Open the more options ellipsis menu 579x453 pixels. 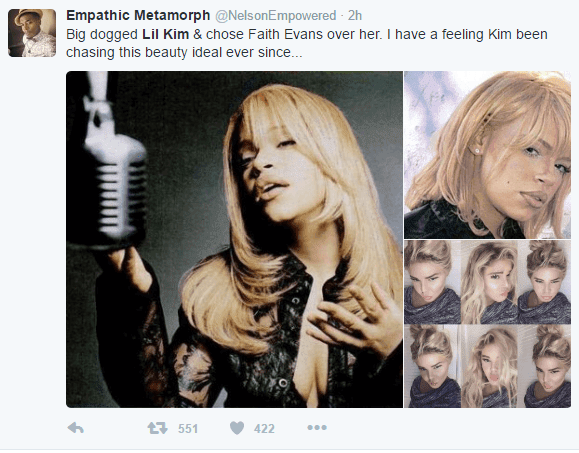pos(317,428)
